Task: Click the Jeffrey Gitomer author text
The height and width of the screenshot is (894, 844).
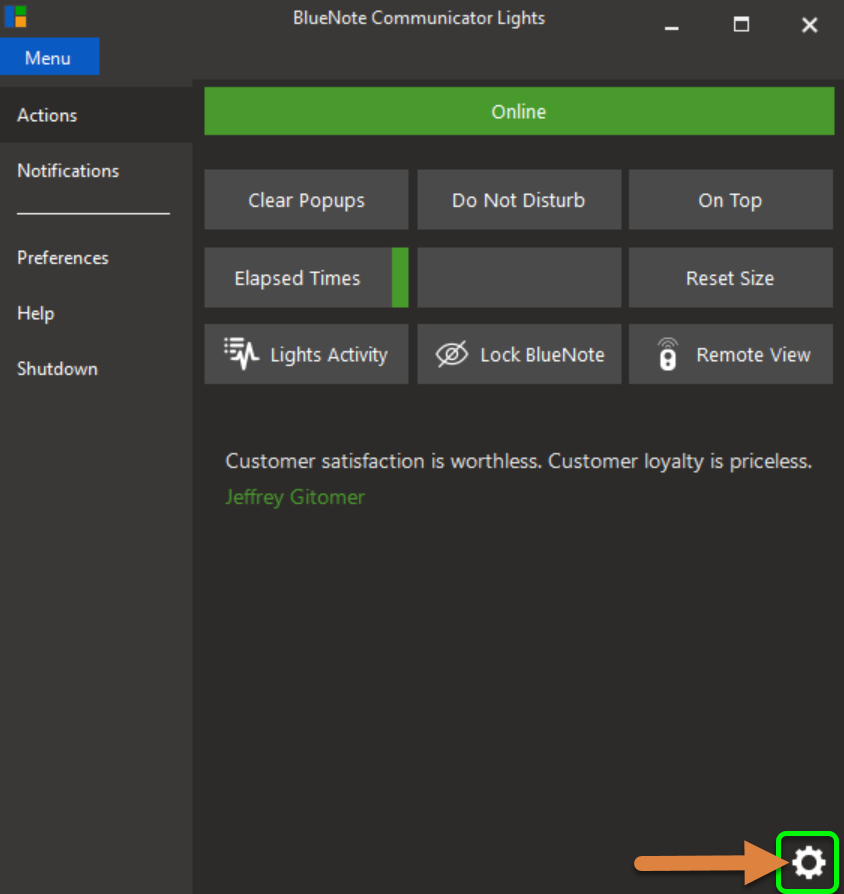Action: click(295, 497)
